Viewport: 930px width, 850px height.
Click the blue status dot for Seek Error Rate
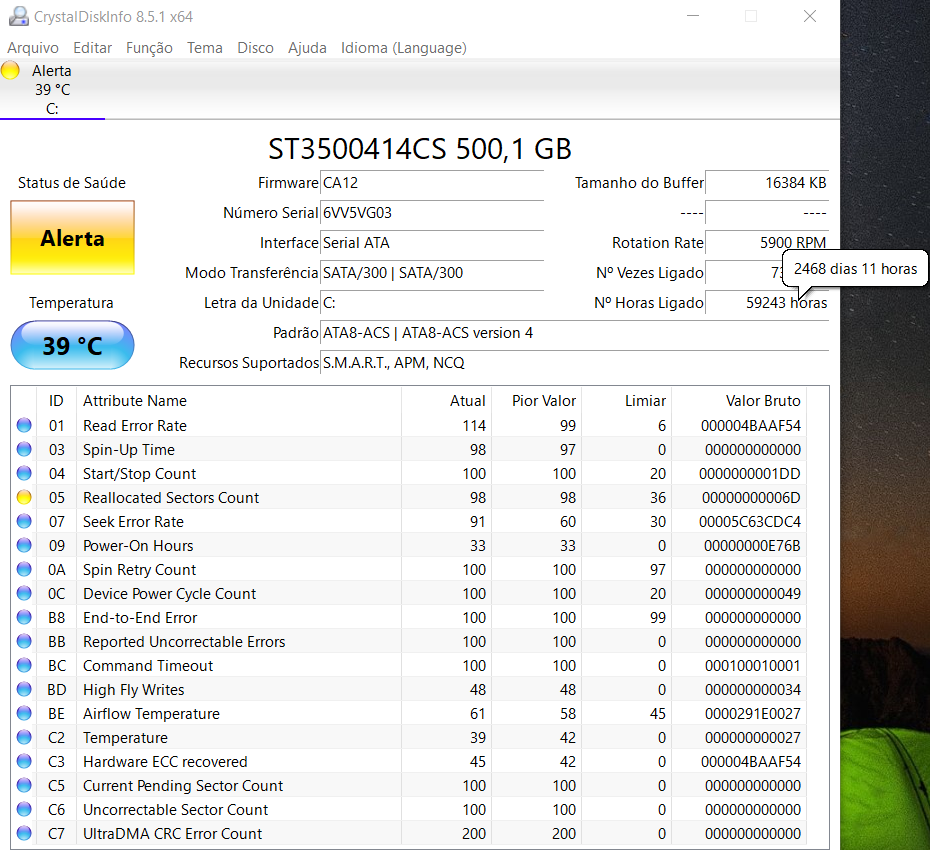24,521
